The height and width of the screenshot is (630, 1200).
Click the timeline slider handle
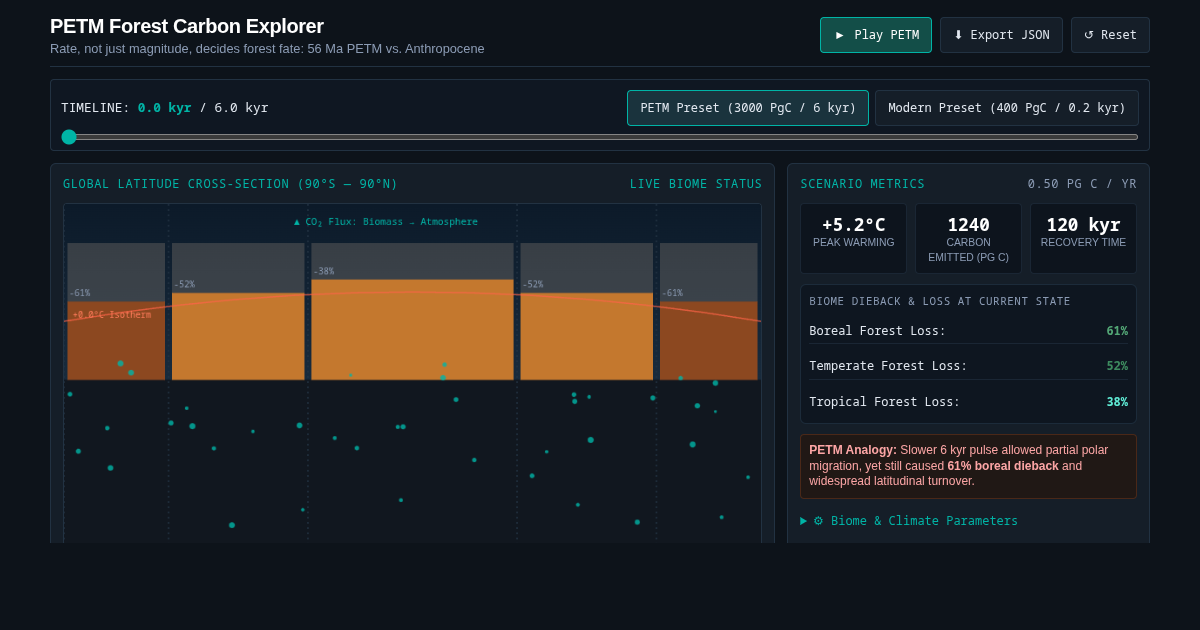pos(69,137)
